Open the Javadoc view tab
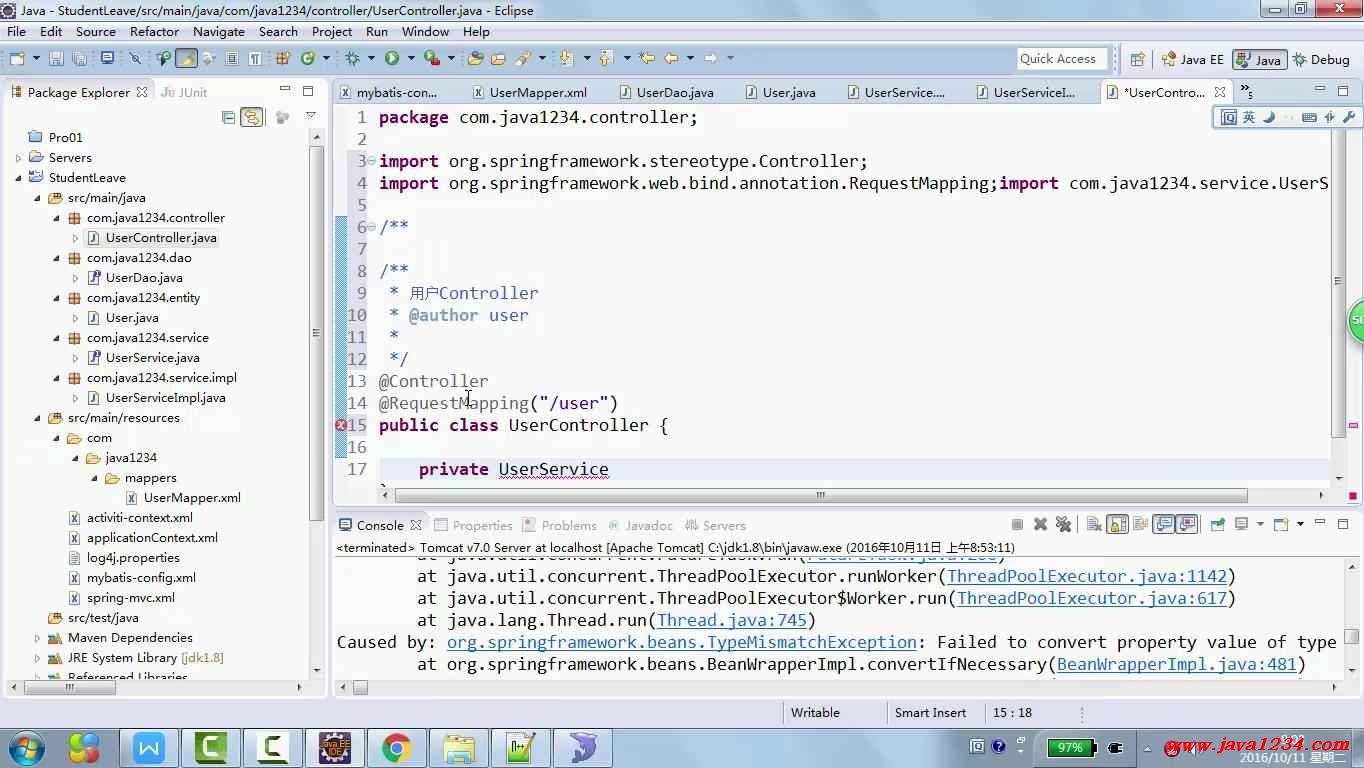Viewport: 1364px width, 768px height. tap(639, 525)
